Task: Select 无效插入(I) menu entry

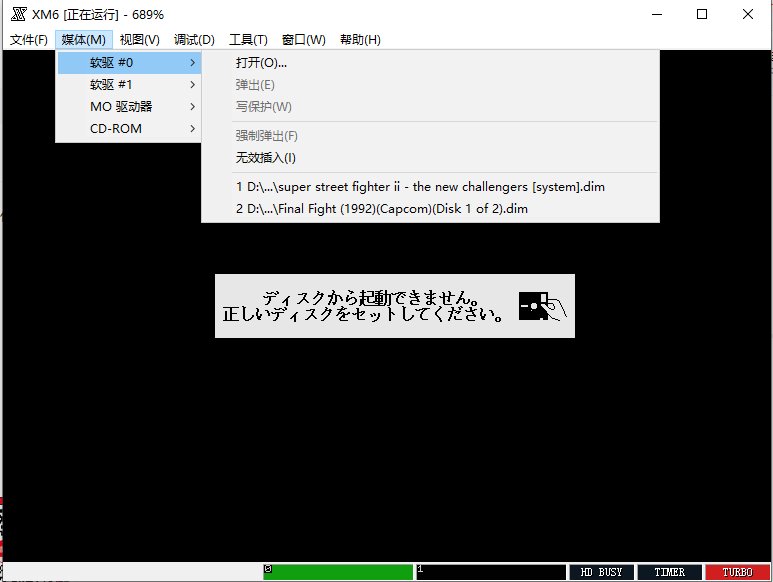Action: click(265, 158)
